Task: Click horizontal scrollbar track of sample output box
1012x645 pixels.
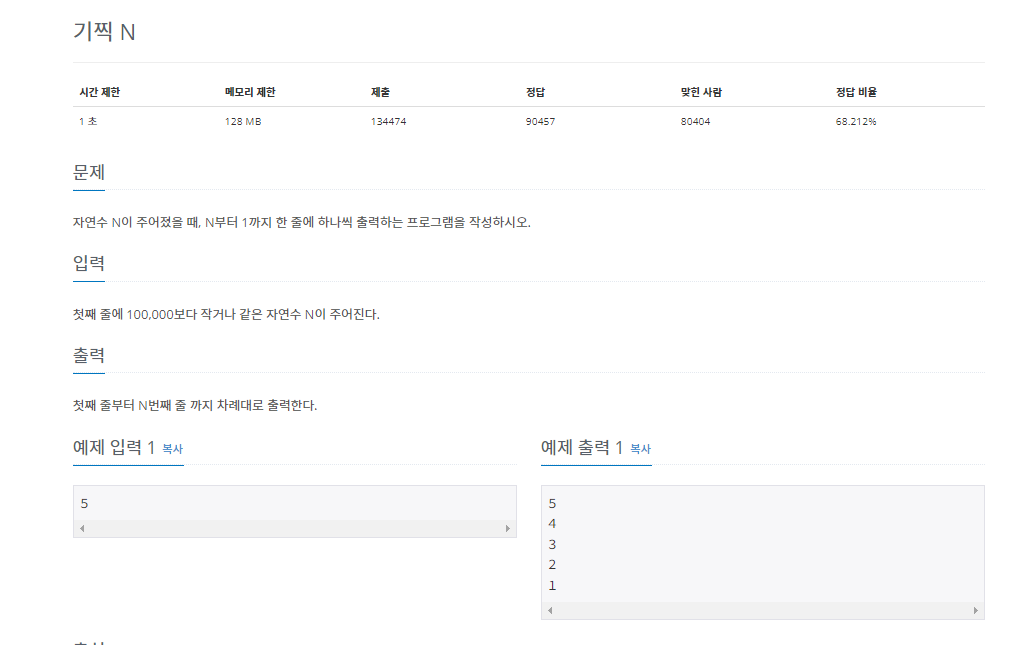Action: tap(763, 610)
